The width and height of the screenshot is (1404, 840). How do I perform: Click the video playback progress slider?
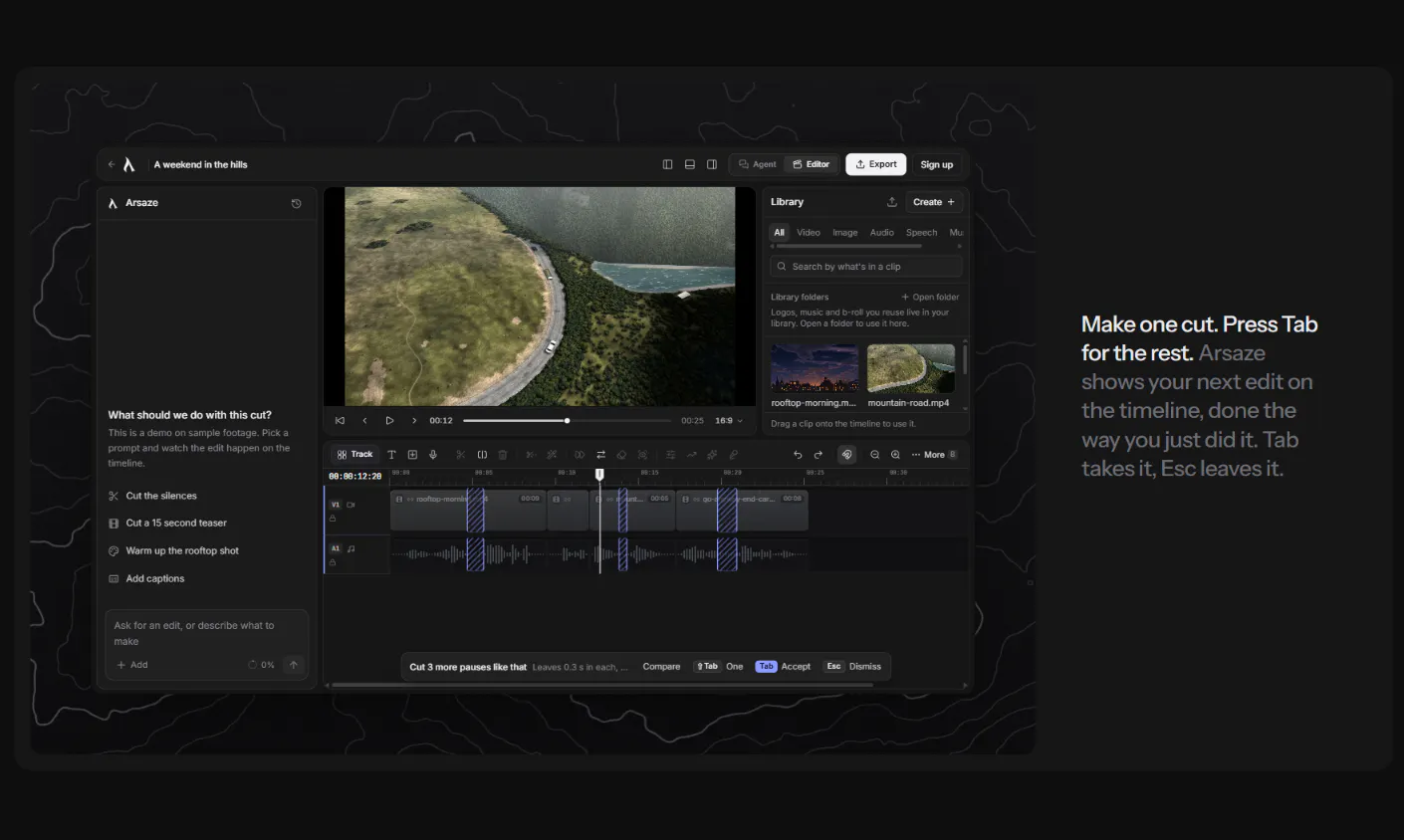[x=568, y=421]
